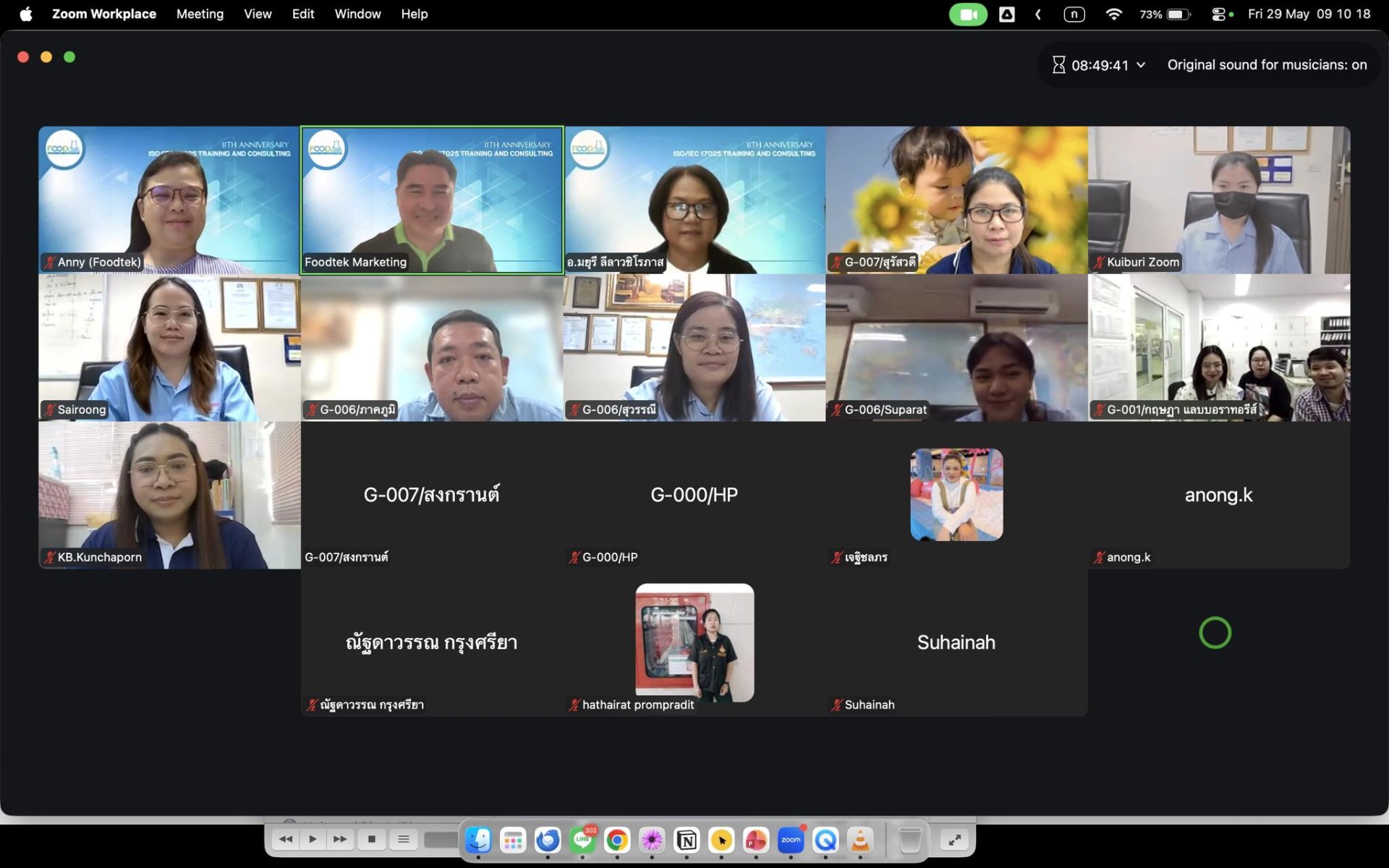Open the View menu
The image size is (1389, 868).
coord(258,14)
